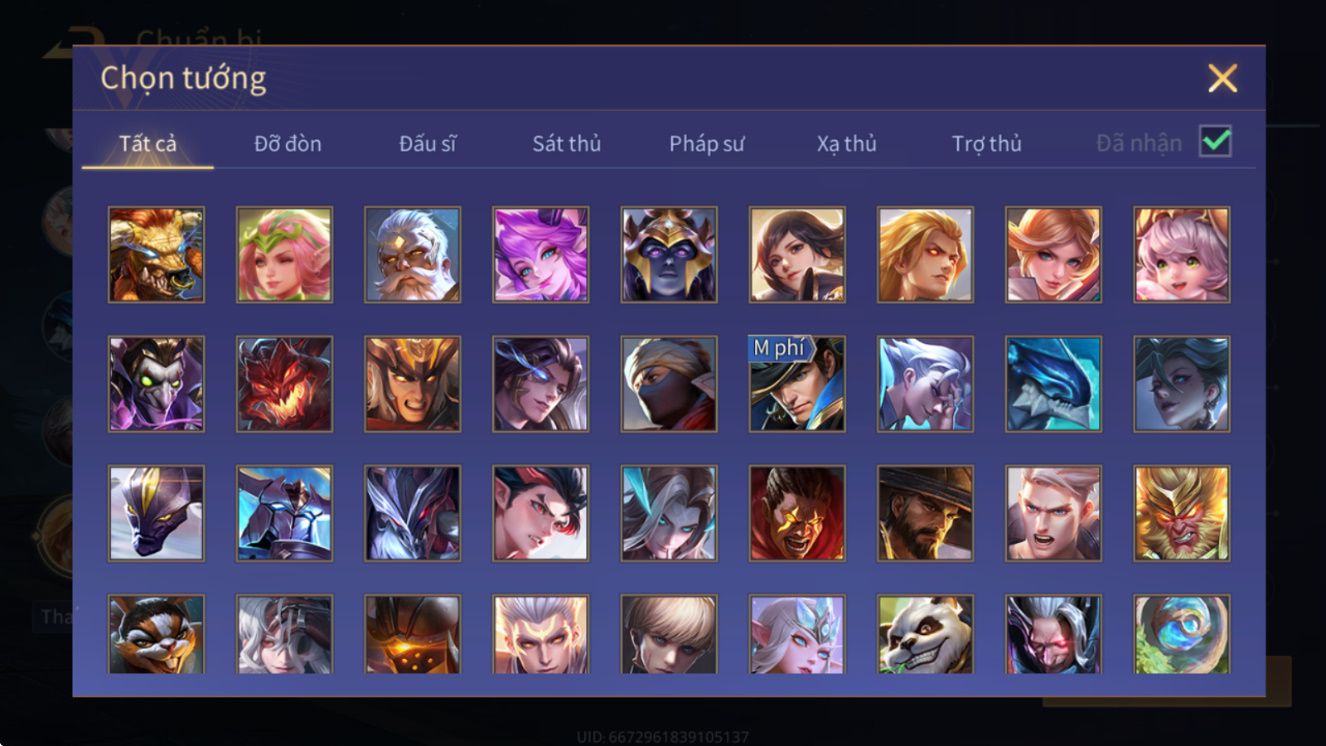The height and width of the screenshot is (746, 1326).
Task: Show the Xạ thủ hero list
Action: coord(846,144)
